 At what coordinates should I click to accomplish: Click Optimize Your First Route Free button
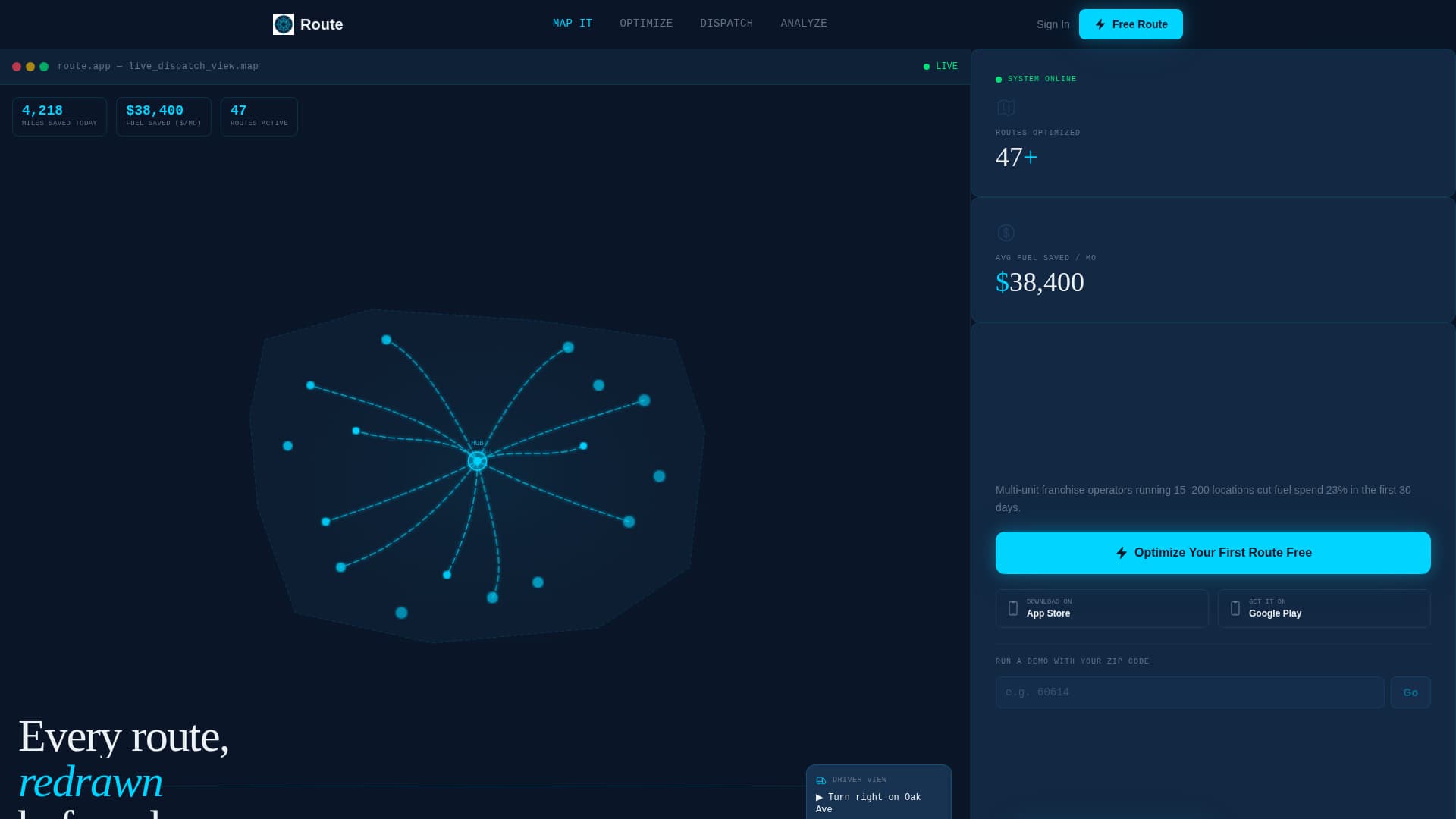1213,553
